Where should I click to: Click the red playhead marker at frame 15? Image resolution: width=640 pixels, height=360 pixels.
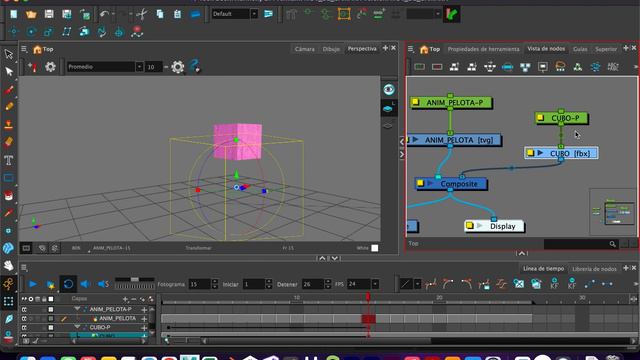pyautogui.click(x=368, y=296)
